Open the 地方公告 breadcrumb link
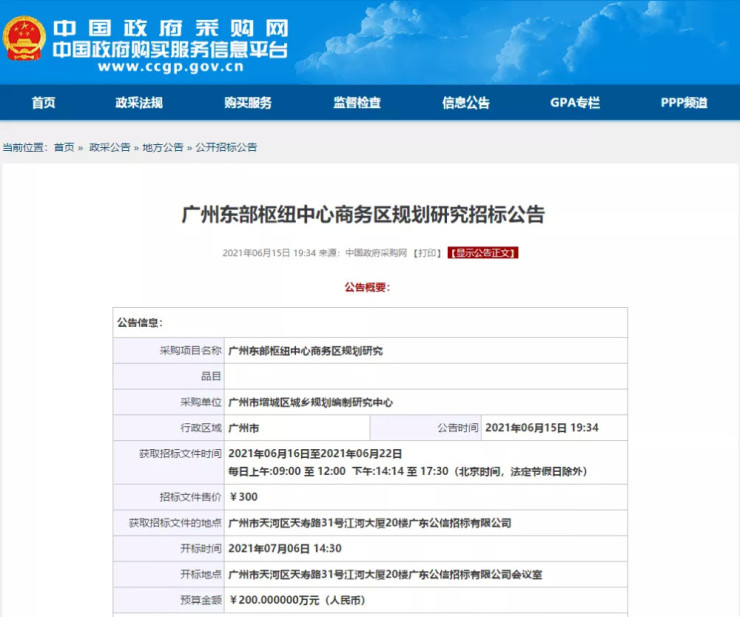The width and height of the screenshot is (740, 617). tap(162, 147)
